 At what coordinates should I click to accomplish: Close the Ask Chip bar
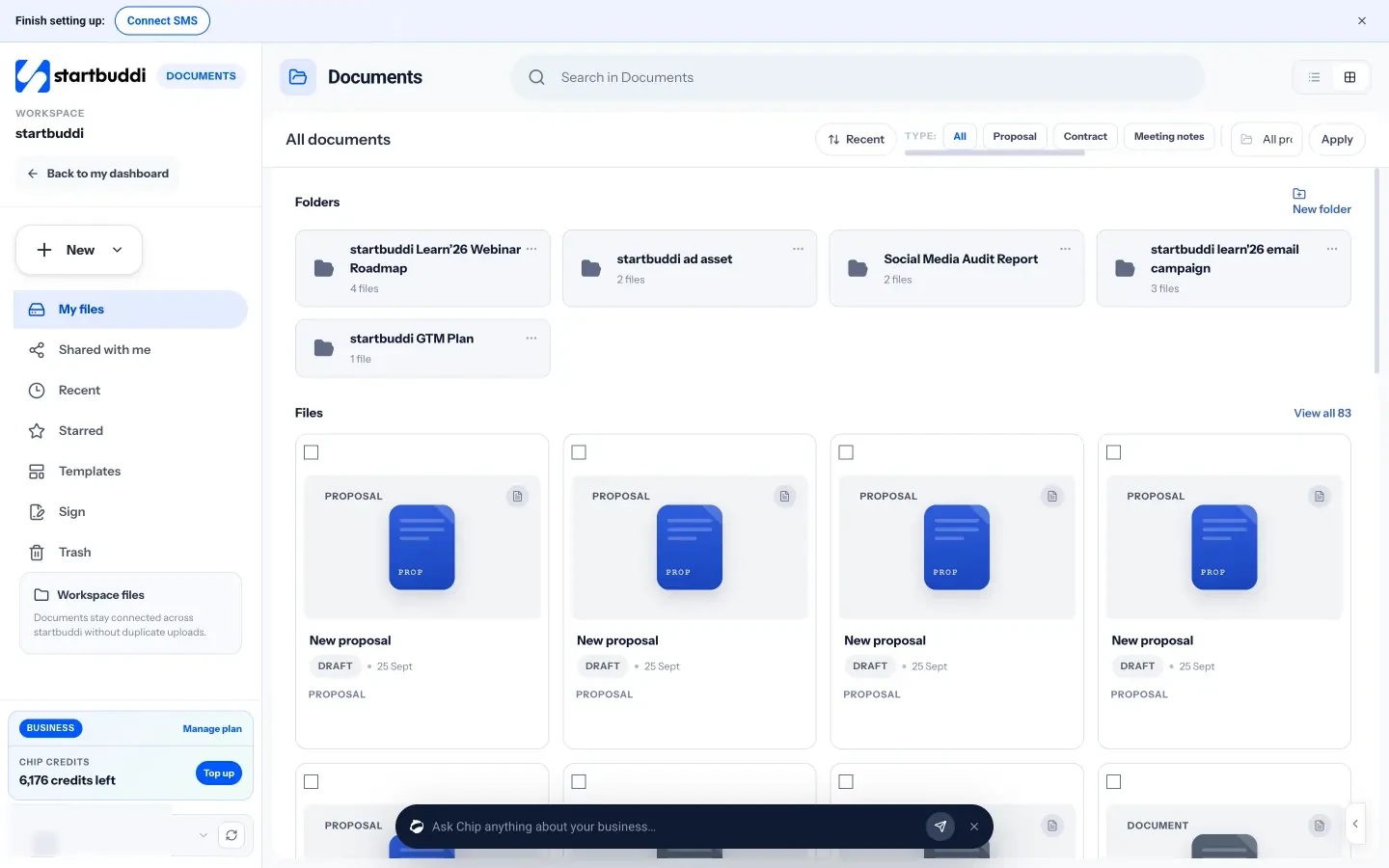974,827
